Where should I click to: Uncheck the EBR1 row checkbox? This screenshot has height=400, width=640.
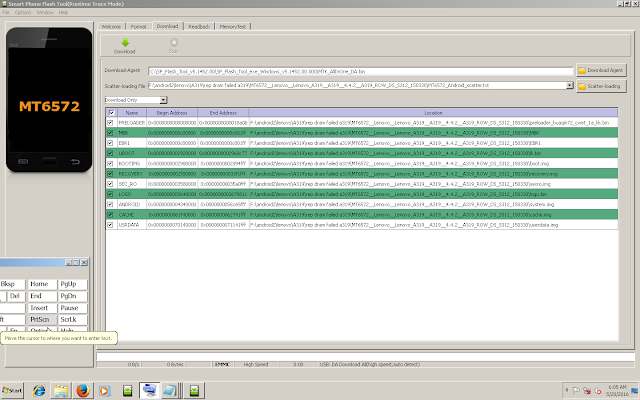[x=110, y=143]
